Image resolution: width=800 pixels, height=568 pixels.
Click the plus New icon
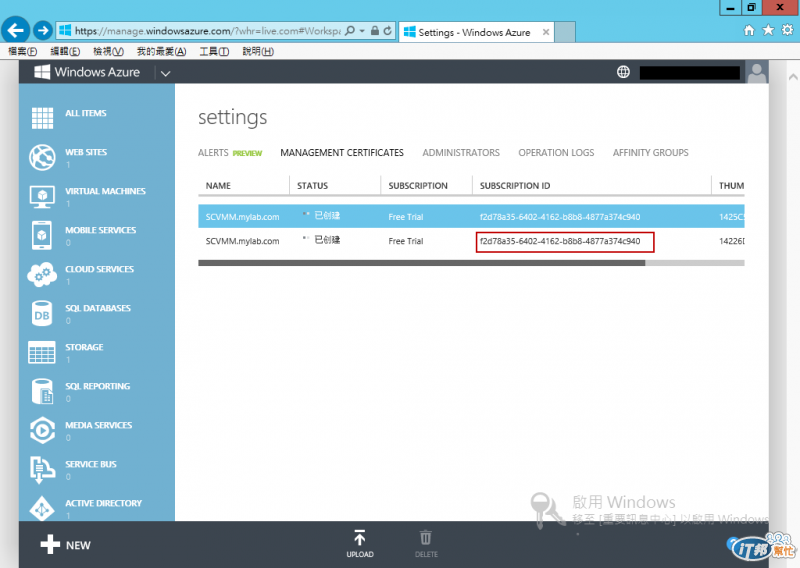click(x=50, y=545)
